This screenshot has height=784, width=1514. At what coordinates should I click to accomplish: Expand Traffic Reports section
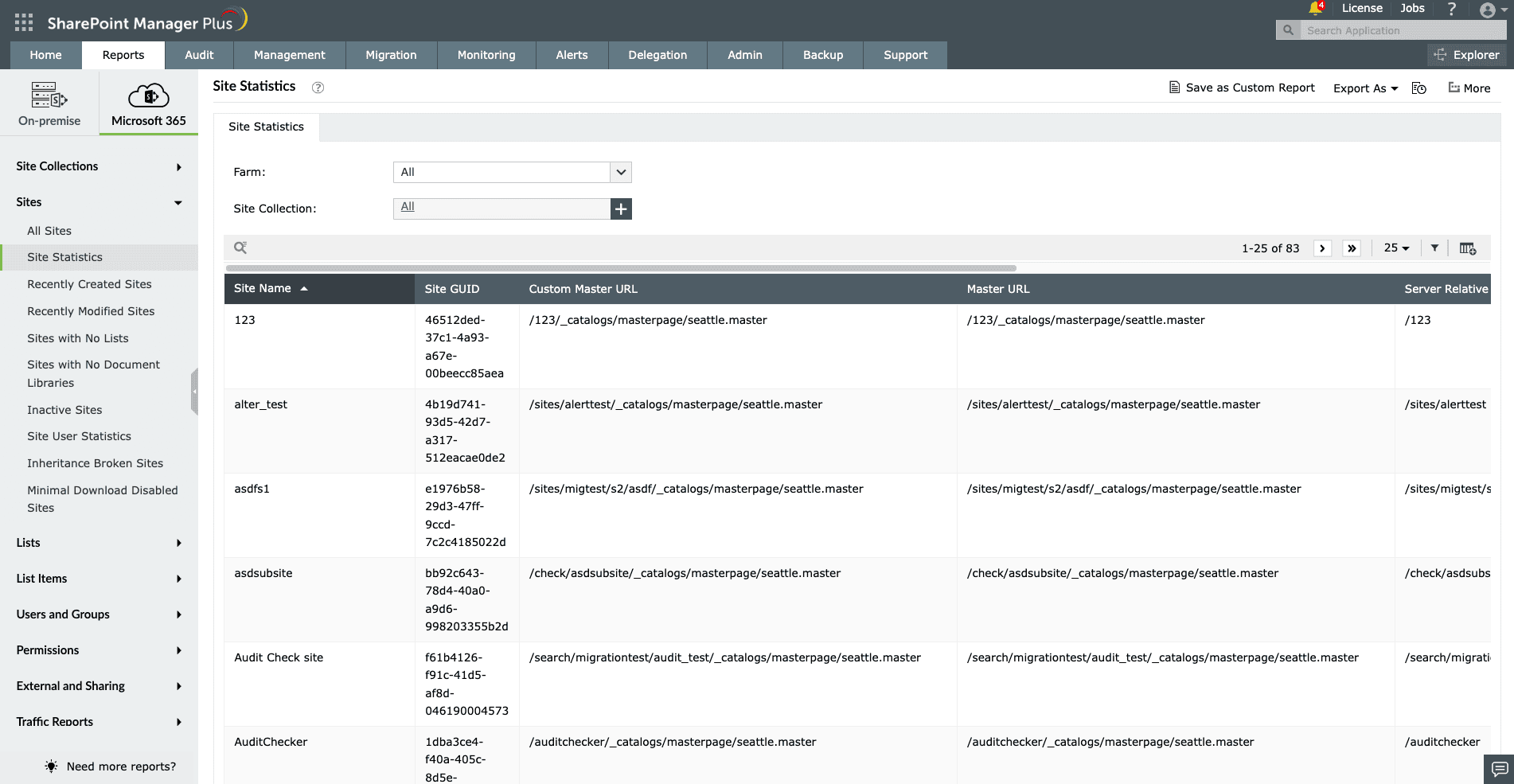click(99, 722)
